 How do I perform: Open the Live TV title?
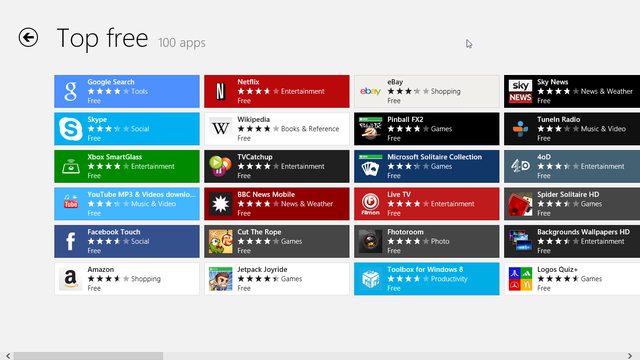399,195
